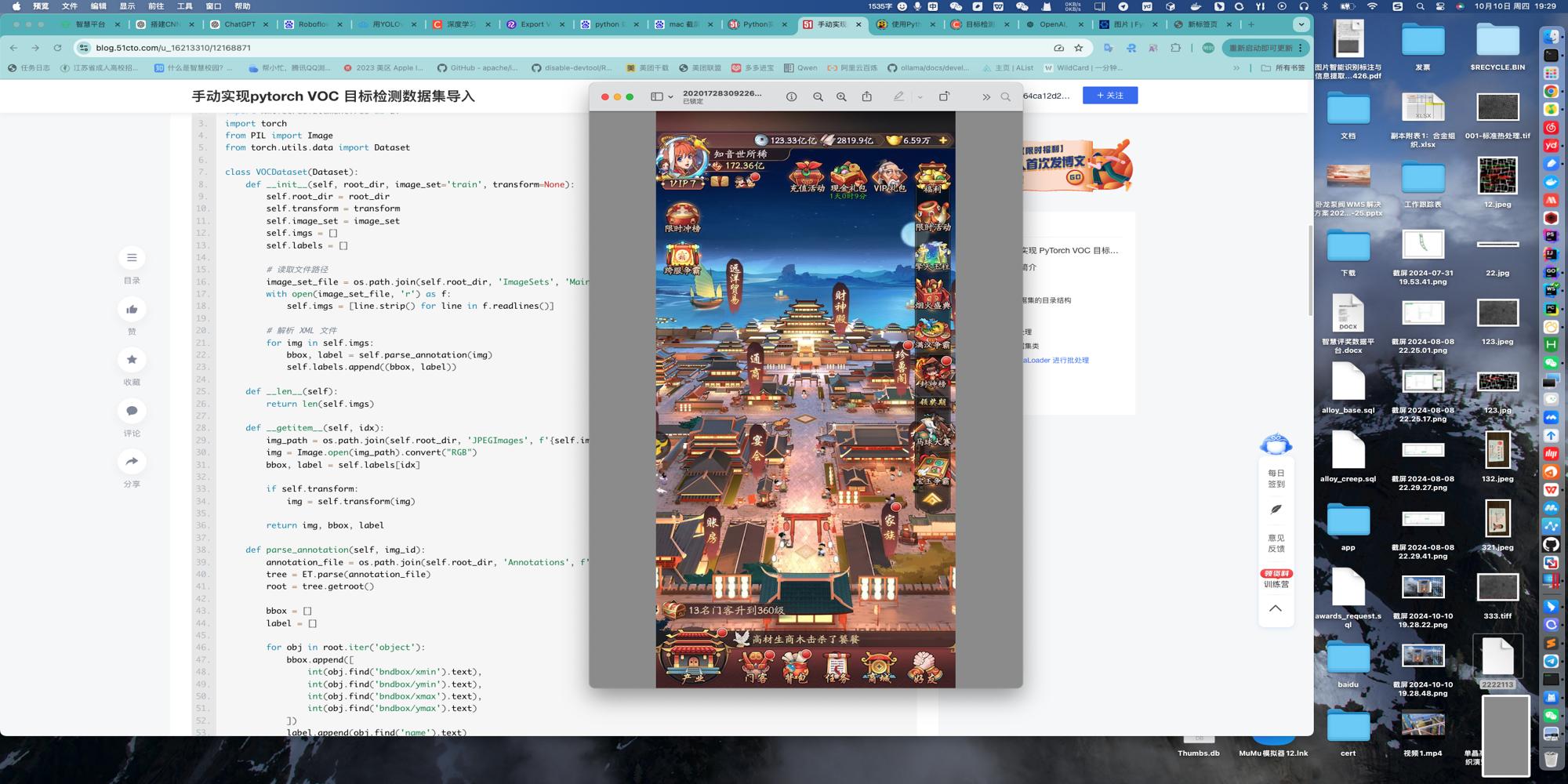
Task: Click site info icon in address bar
Action: [x=84, y=48]
